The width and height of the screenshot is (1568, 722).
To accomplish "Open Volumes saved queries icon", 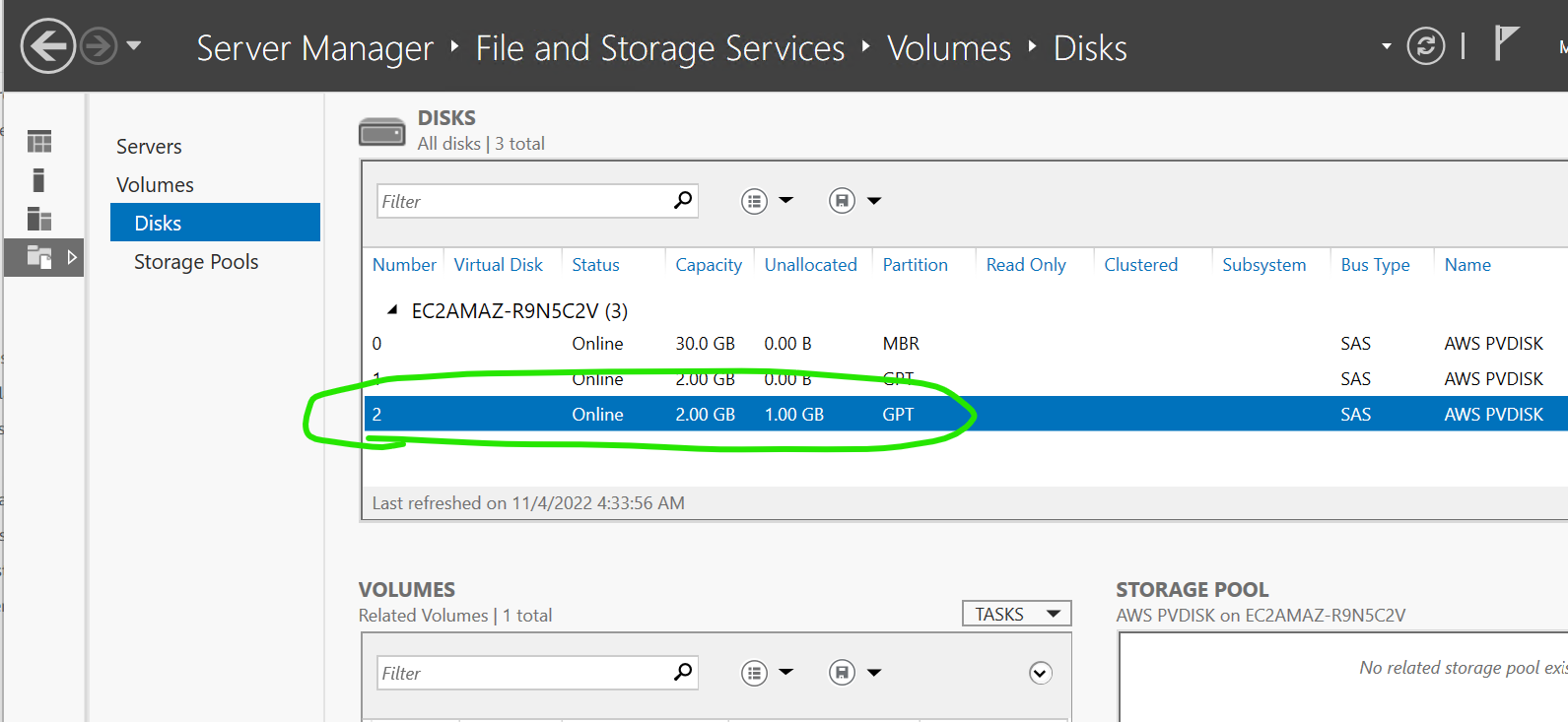I will tap(842, 674).
